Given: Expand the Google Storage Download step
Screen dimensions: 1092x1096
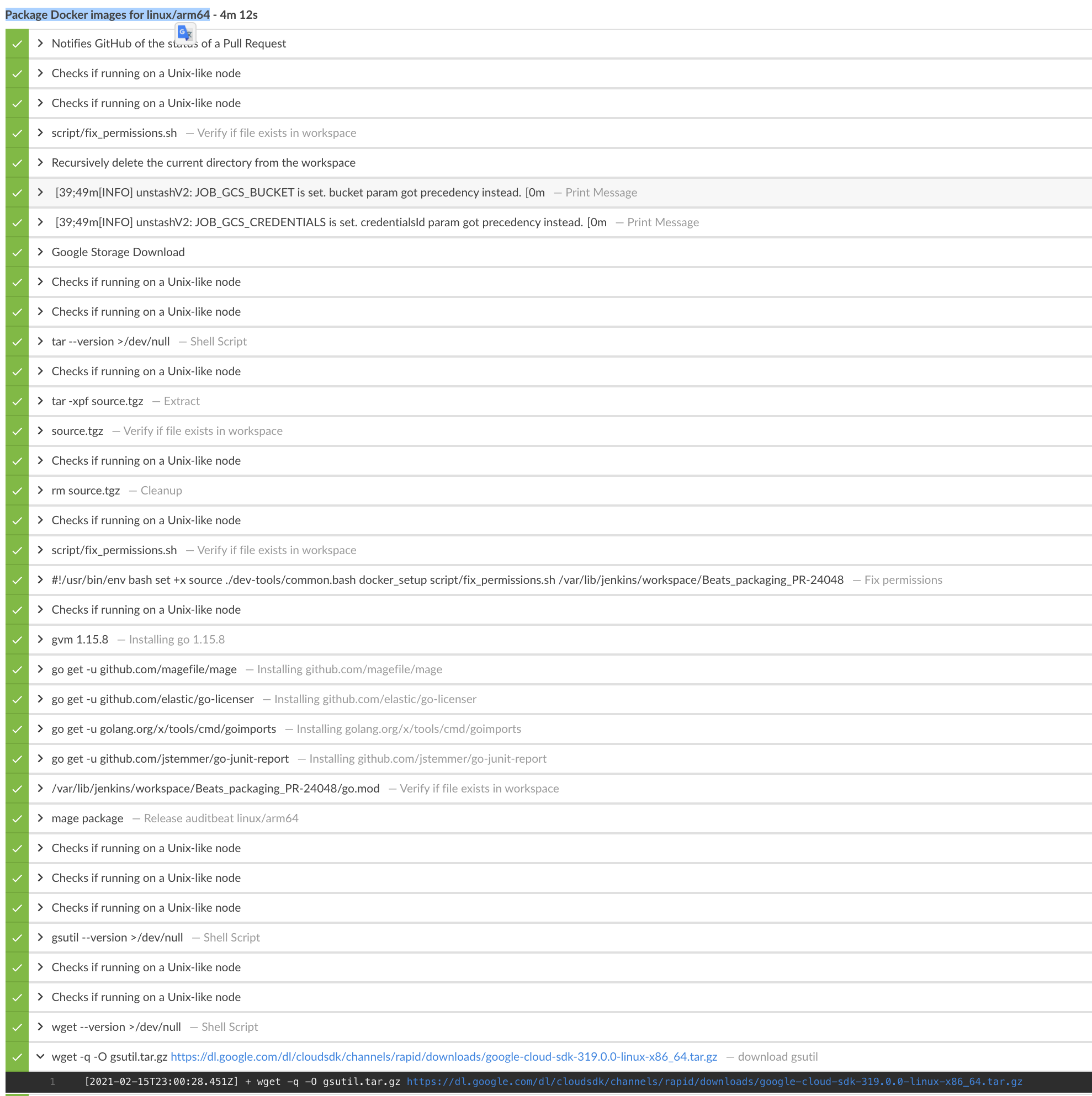Looking at the screenshot, I should point(40,252).
